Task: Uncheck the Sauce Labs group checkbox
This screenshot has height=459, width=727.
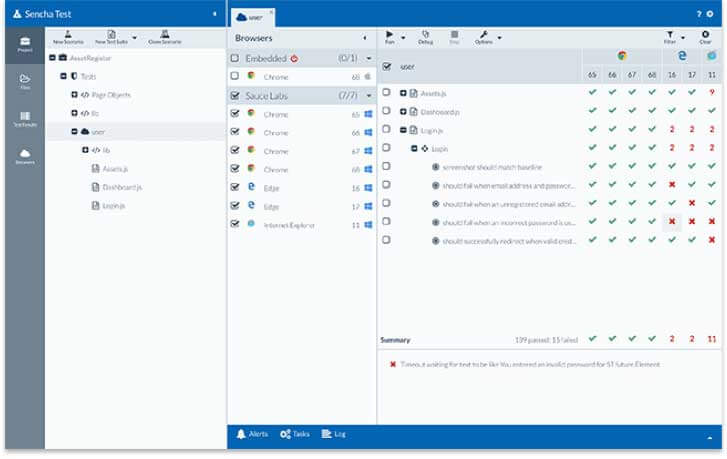Action: pyautogui.click(x=235, y=96)
